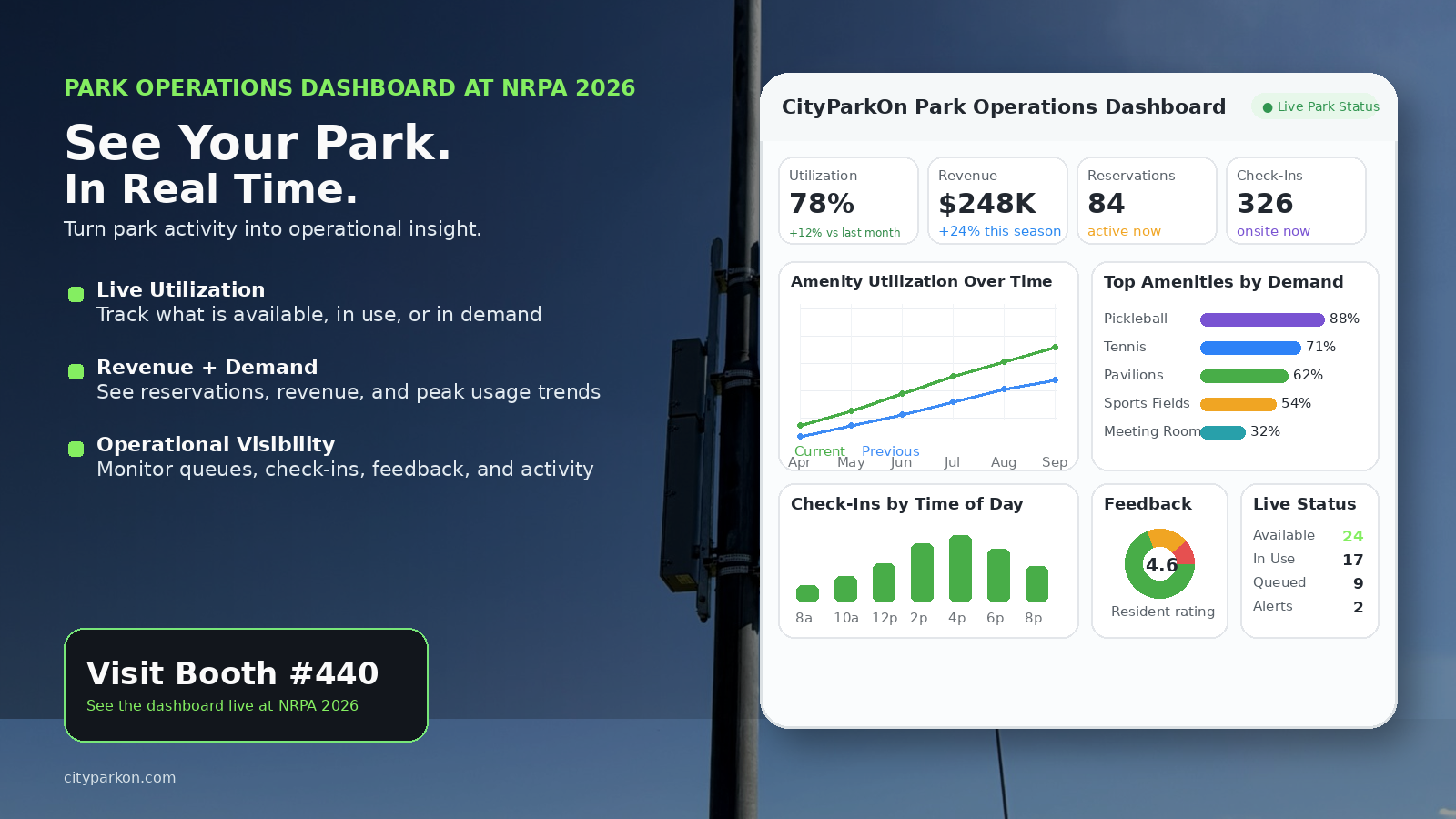This screenshot has height=819, width=1456.
Task: Click the 12p check-ins bar
Action: coord(884,582)
